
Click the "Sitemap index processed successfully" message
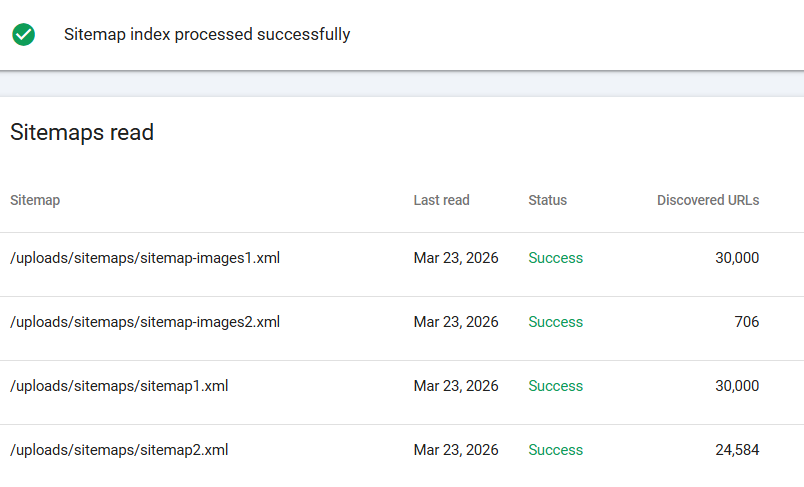click(207, 35)
